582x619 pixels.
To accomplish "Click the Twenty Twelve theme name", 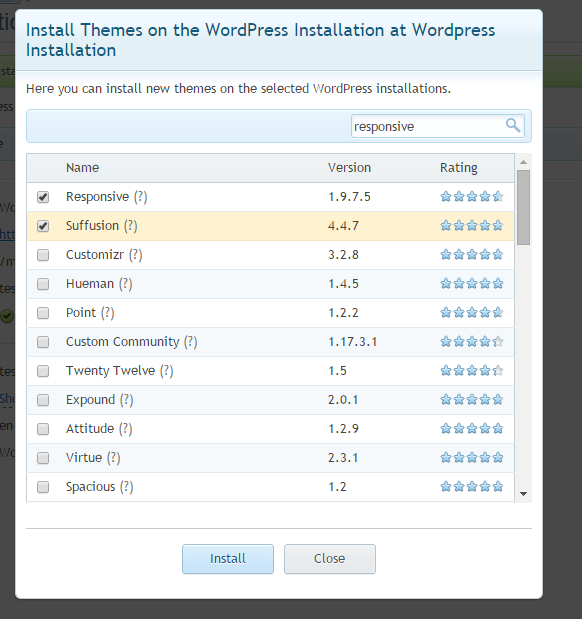I will point(111,371).
